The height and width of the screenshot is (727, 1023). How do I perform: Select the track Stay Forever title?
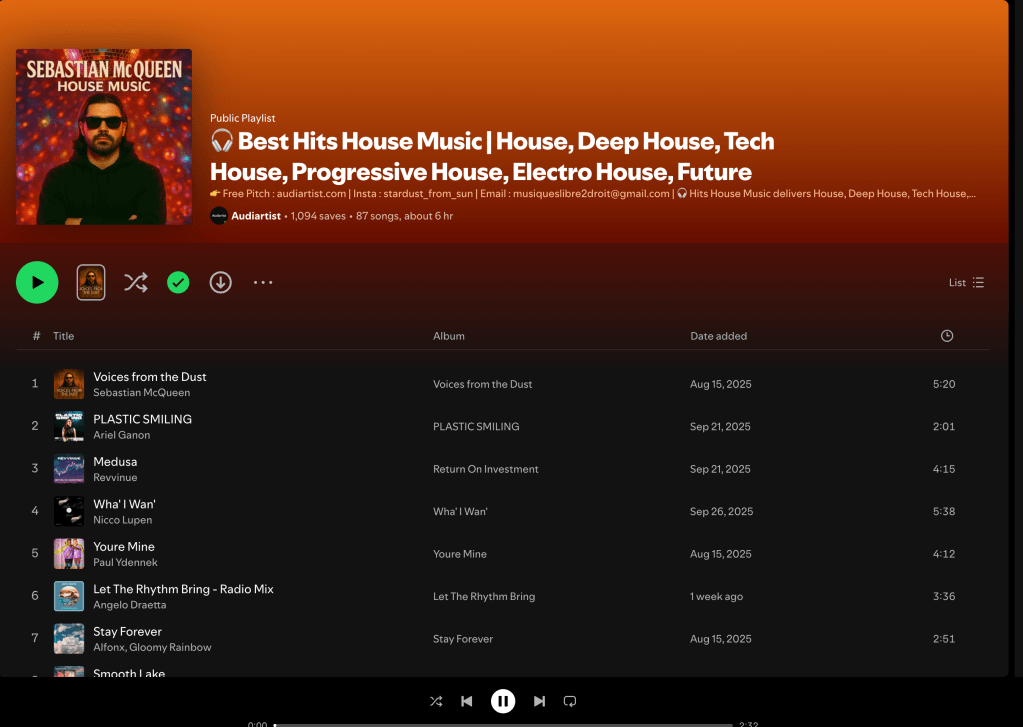tap(127, 631)
